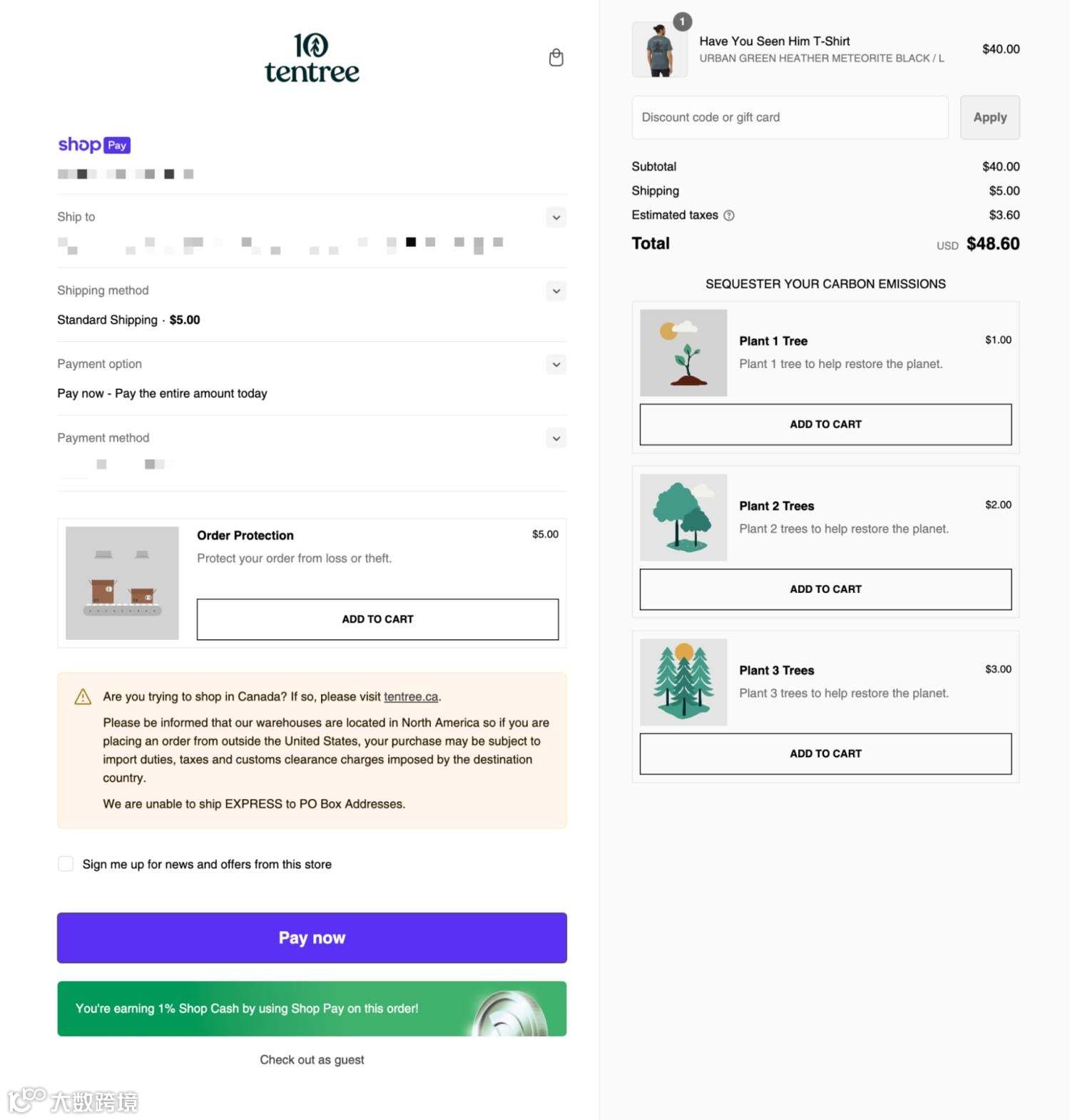The height and width of the screenshot is (1120, 1070).
Task: Click the Shop Pay logo
Action: 94,145
